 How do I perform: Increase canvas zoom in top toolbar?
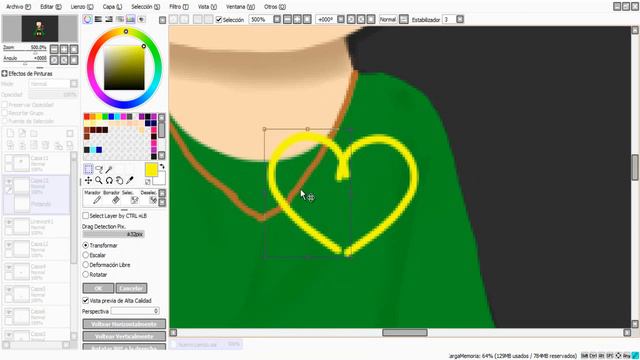[x=297, y=19]
